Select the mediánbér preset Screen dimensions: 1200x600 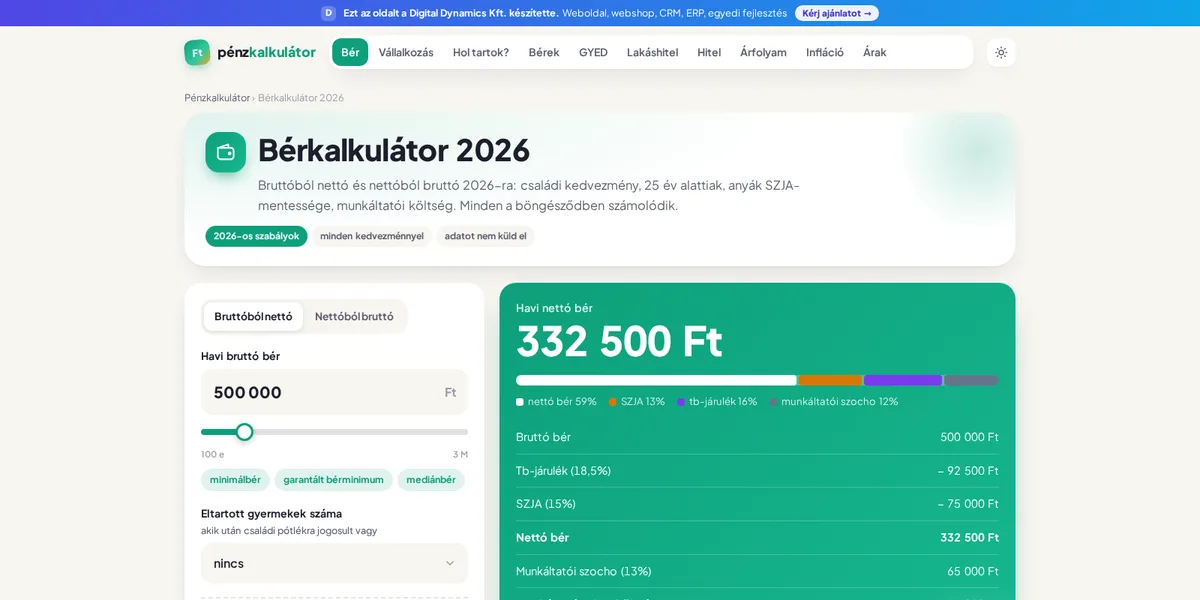click(431, 480)
